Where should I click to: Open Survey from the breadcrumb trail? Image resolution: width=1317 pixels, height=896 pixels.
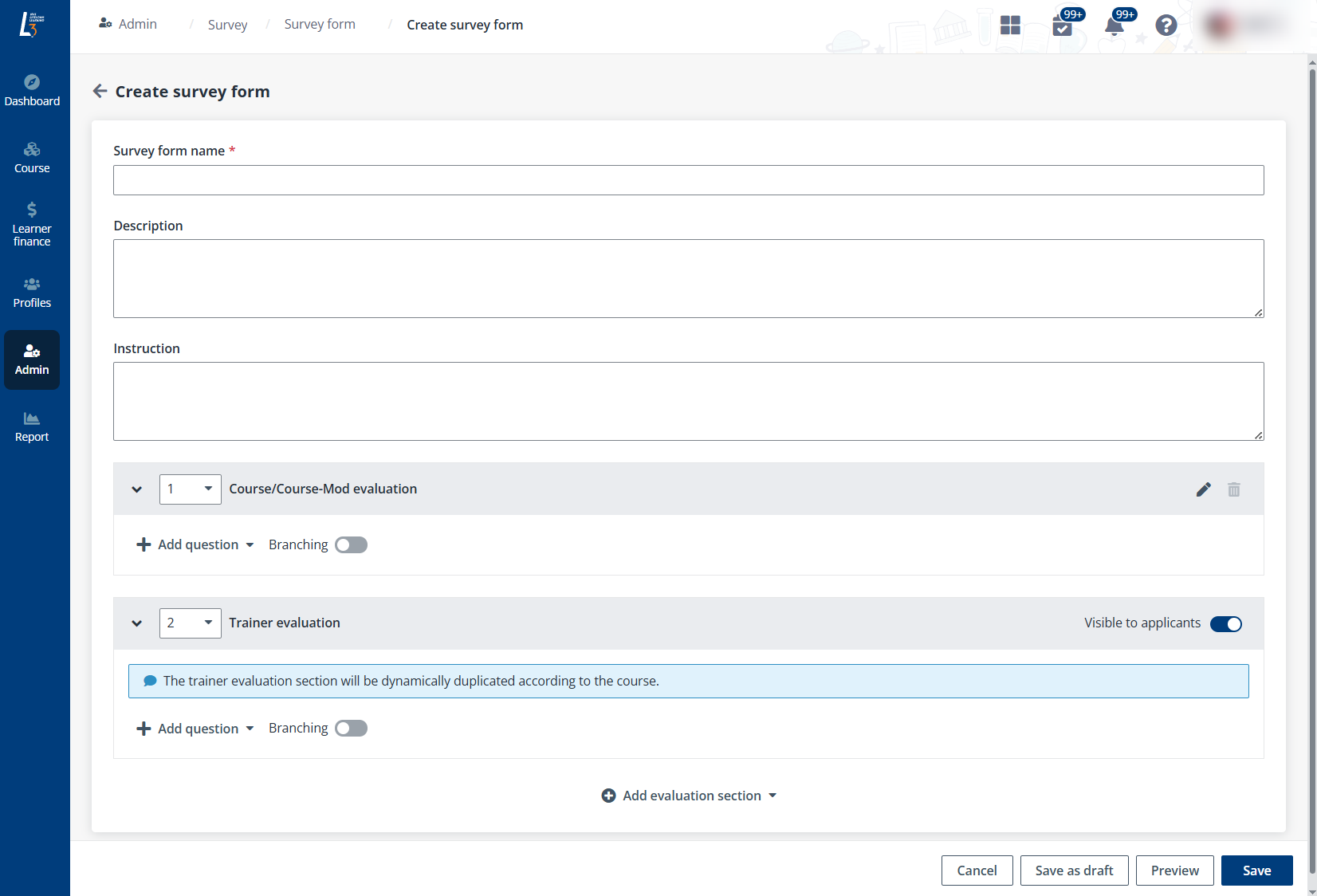[x=227, y=24]
